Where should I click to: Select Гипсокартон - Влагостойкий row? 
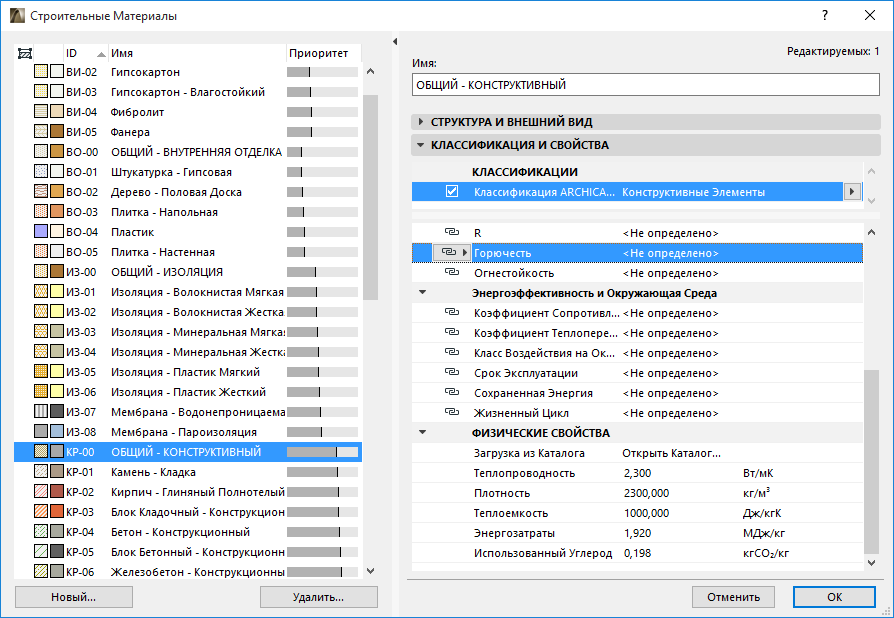click(x=188, y=92)
